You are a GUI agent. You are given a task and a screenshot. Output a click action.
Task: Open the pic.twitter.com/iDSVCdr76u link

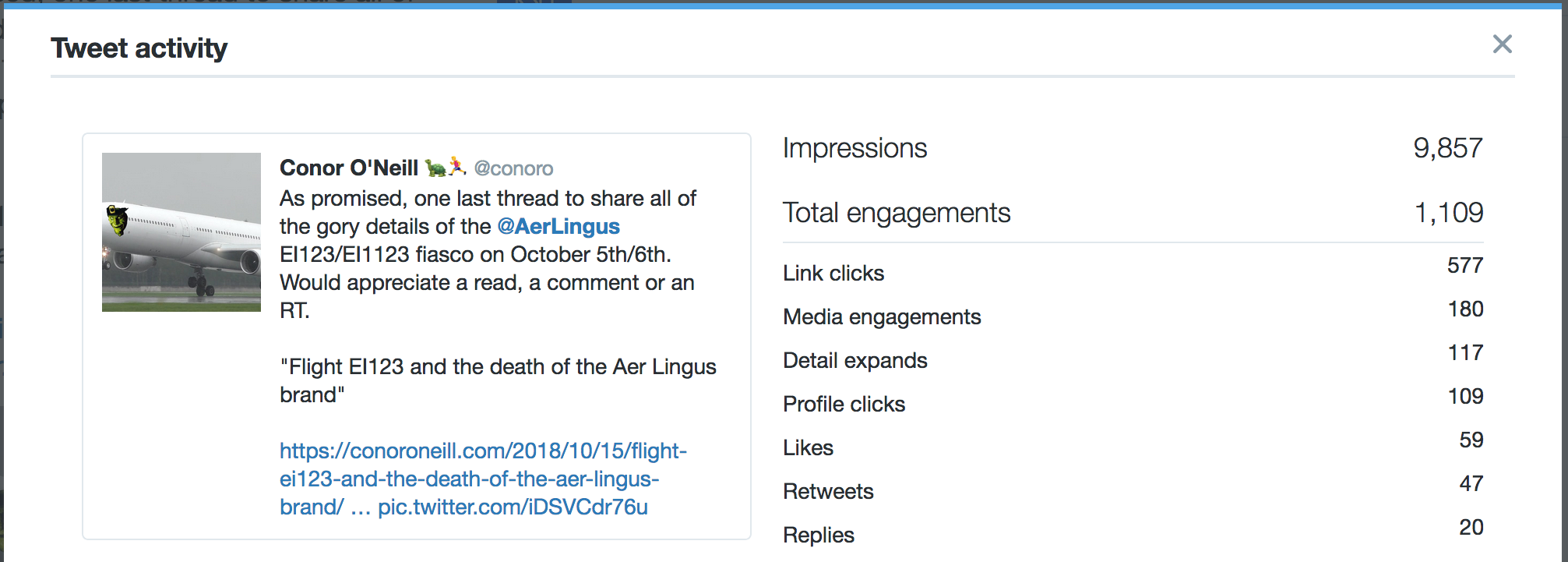click(513, 507)
